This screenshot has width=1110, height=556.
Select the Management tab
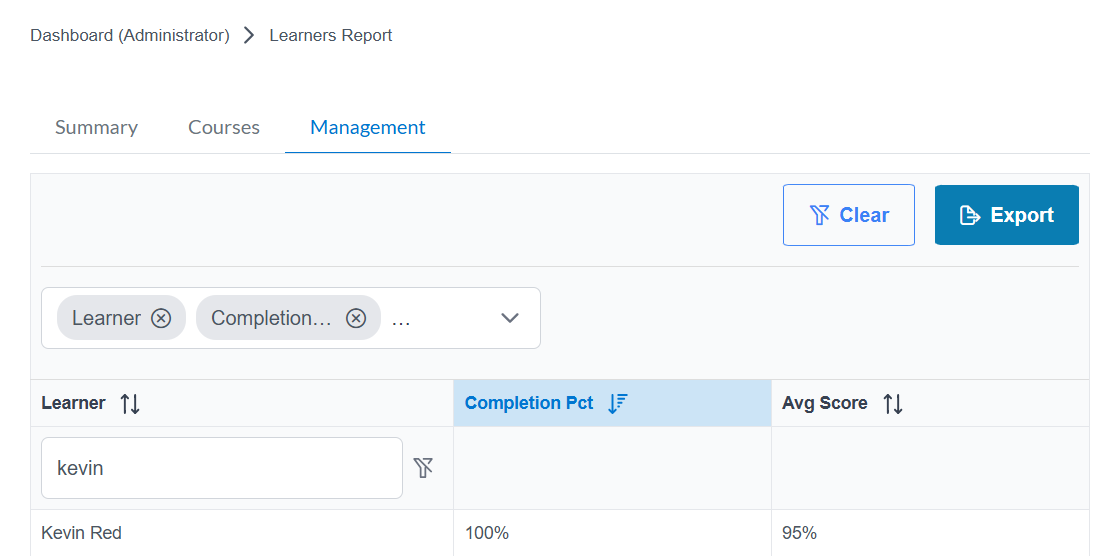(368, 128)
